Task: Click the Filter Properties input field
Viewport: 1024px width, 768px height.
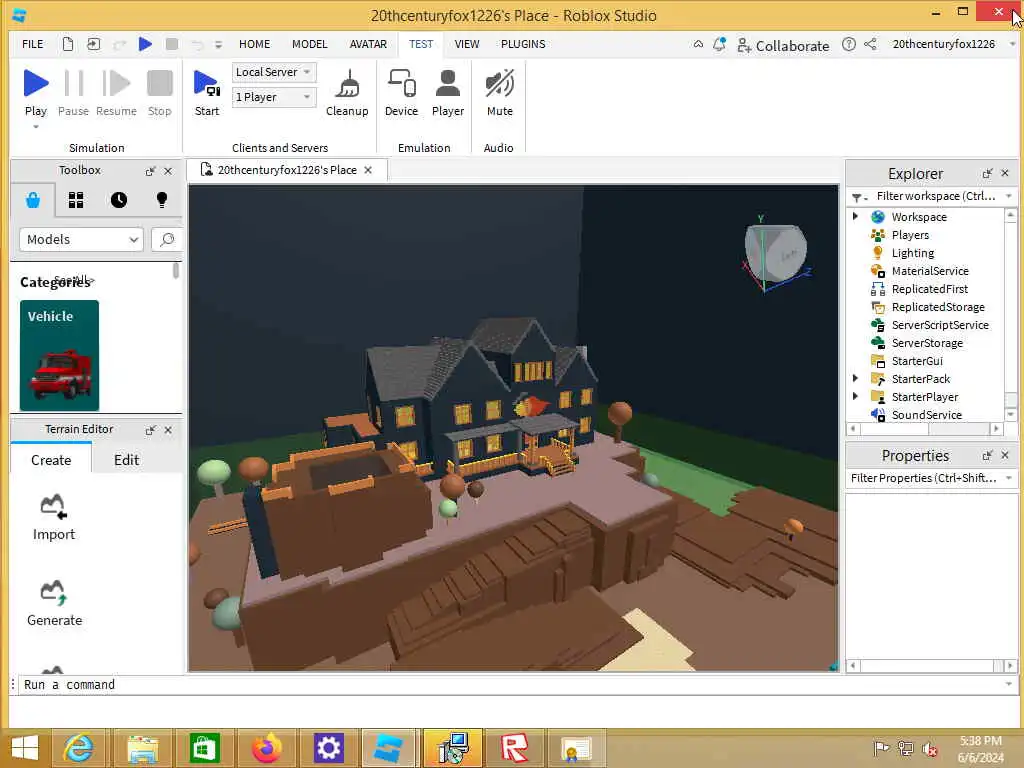Action: pyautogui.click(x=931, y=478)
